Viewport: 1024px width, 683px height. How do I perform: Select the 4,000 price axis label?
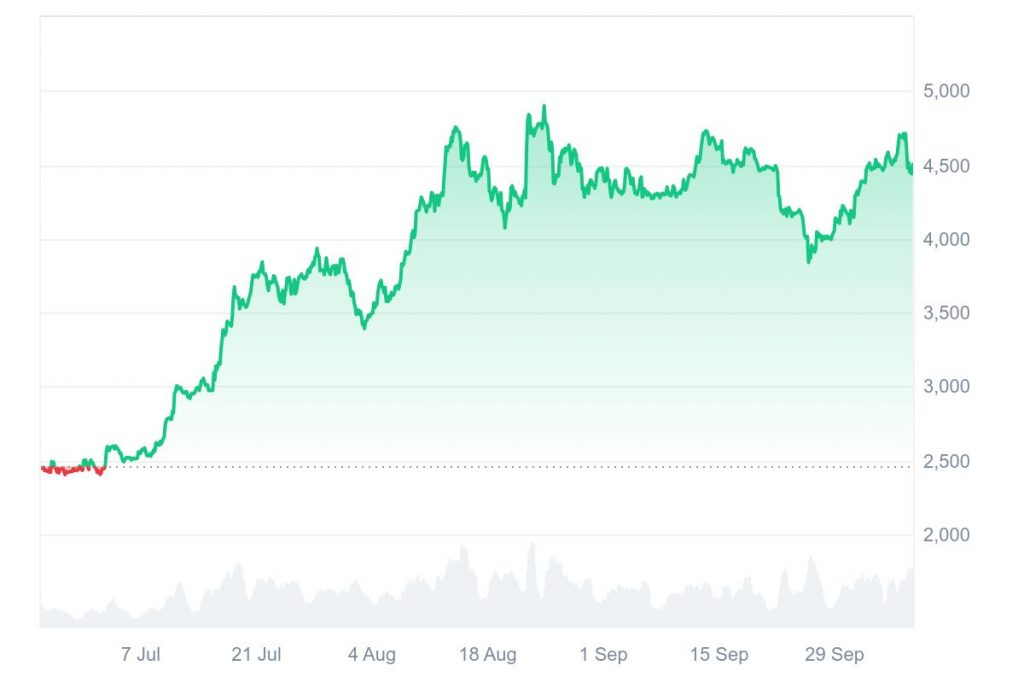[x=947, y=239]
